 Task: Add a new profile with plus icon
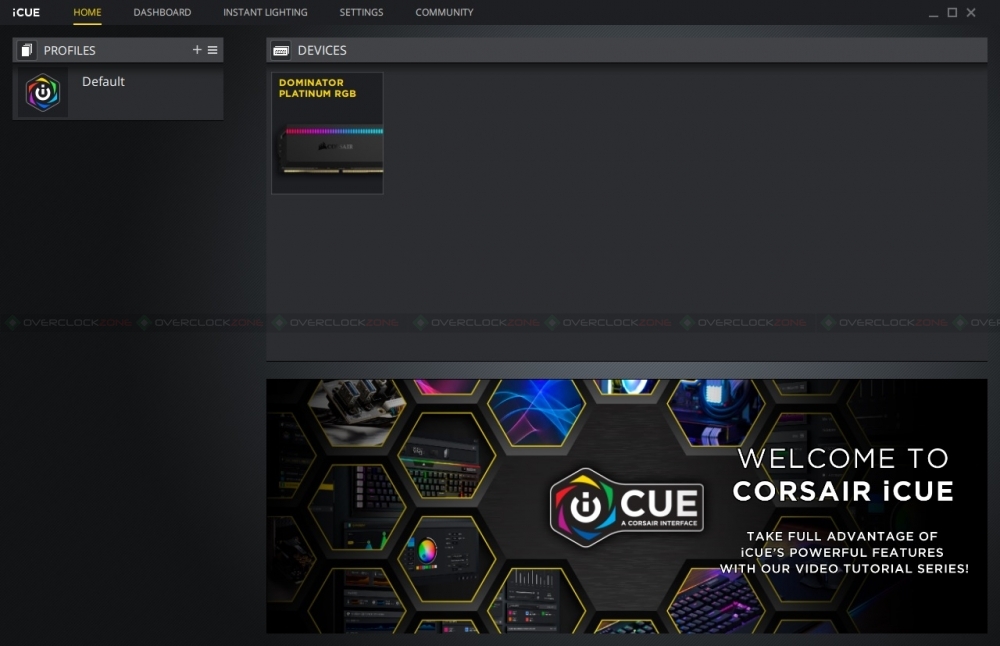click(197, 50)
